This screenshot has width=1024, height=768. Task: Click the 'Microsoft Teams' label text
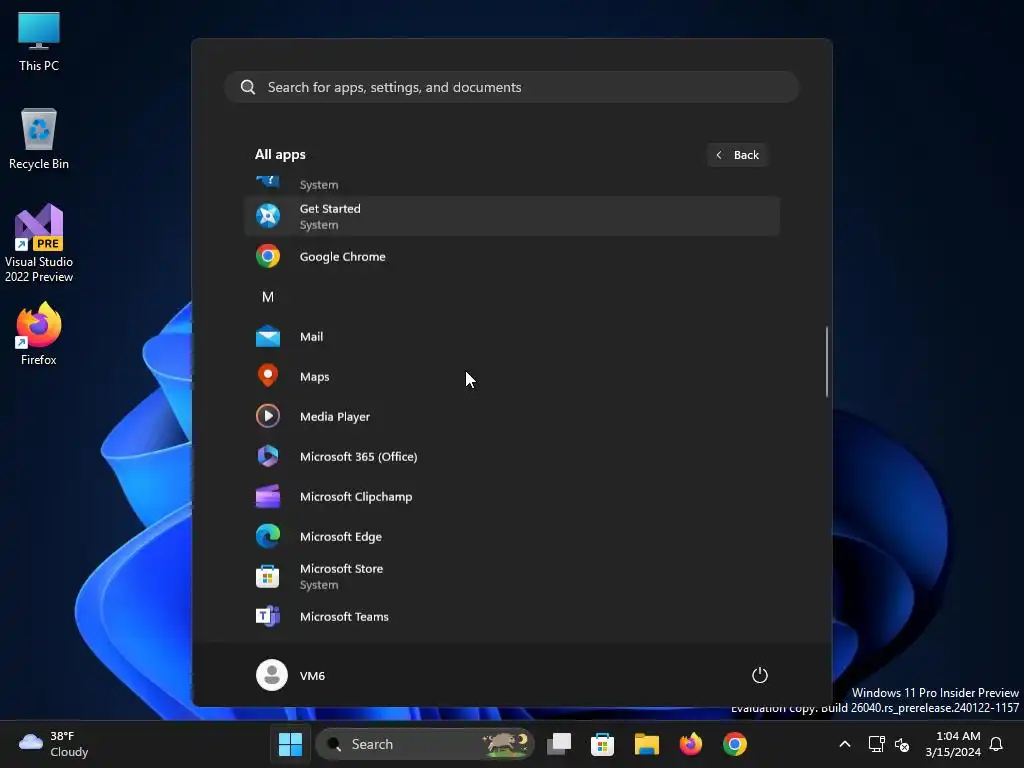(x=344, y=616)
